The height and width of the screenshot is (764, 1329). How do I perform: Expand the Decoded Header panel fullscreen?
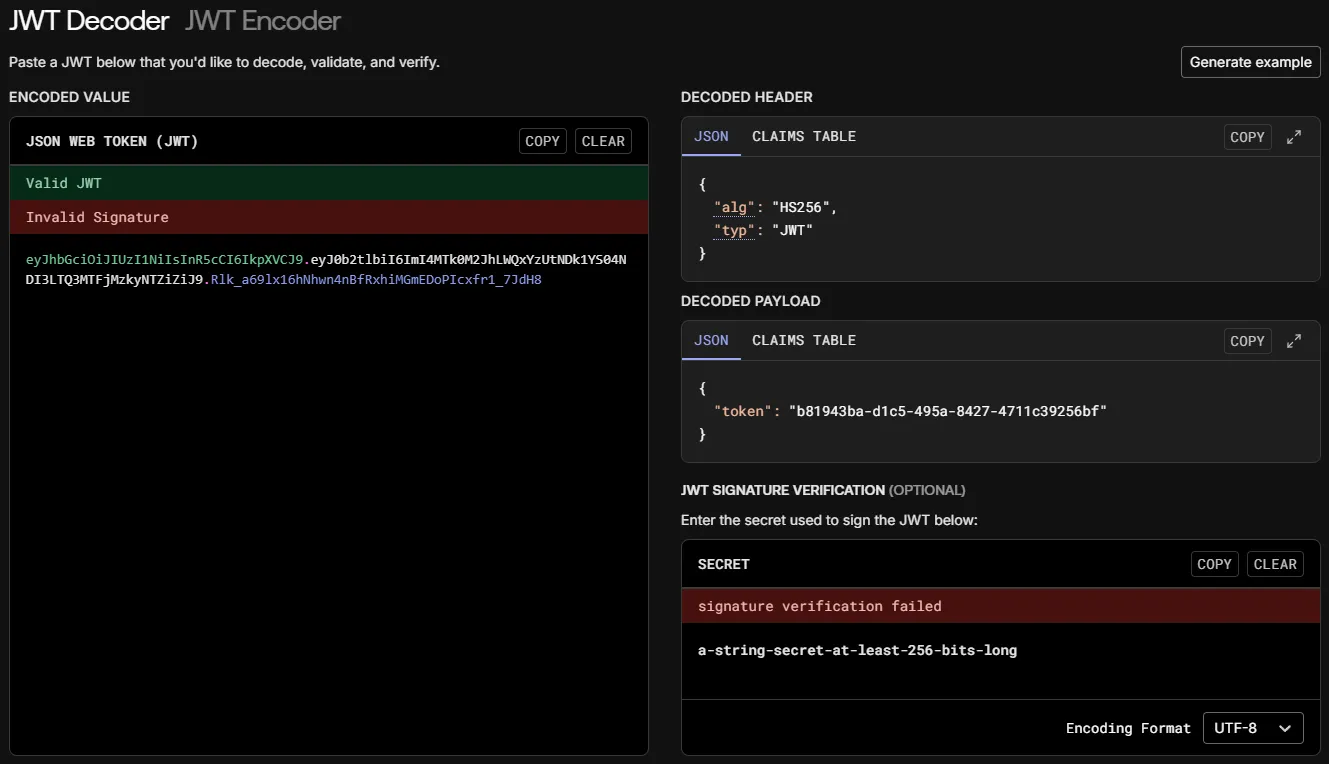coord(1294,137)
